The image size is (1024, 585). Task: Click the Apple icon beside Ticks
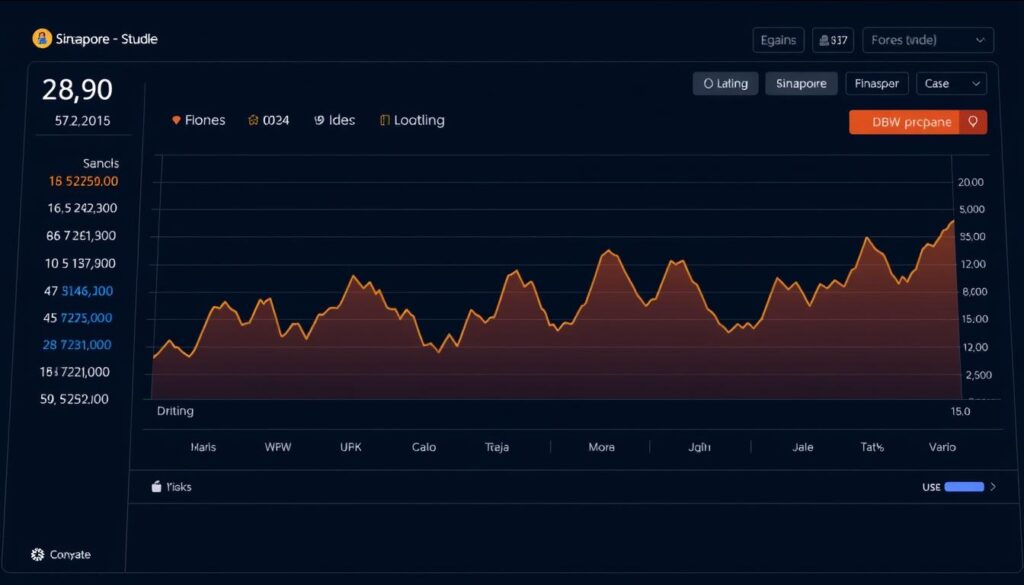point(156,487)
